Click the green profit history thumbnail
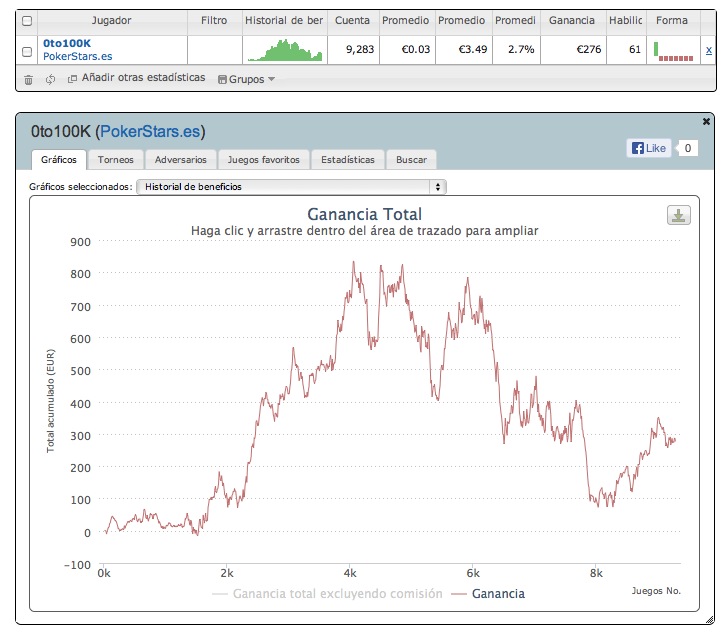The height and width of the screenshot is (635, 728). pyautogui.click(x=285, y=50)
